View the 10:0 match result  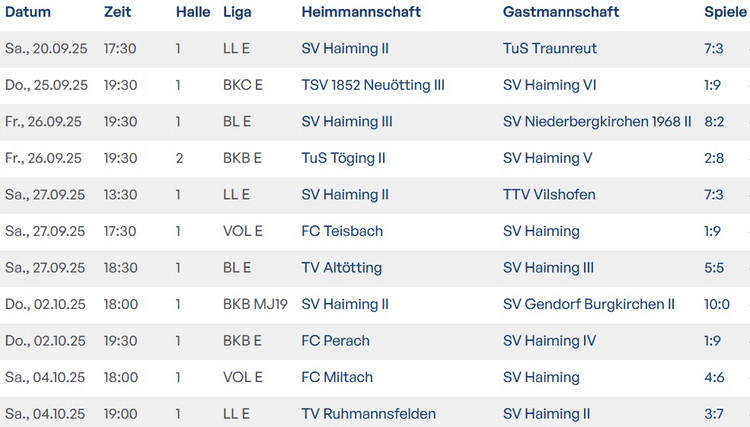tap(717, 304)
